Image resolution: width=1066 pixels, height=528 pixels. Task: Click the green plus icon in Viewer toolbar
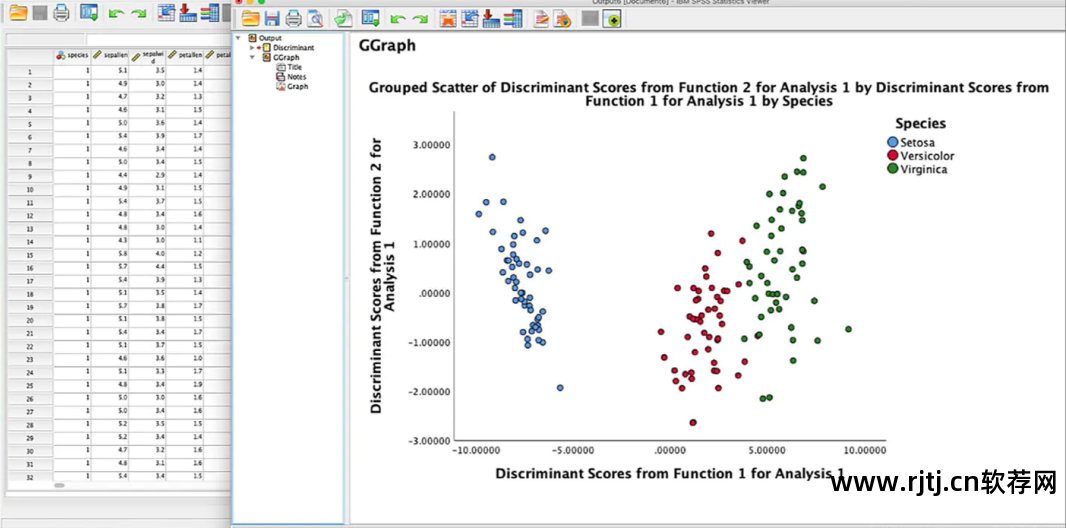[x=613, y=19]
